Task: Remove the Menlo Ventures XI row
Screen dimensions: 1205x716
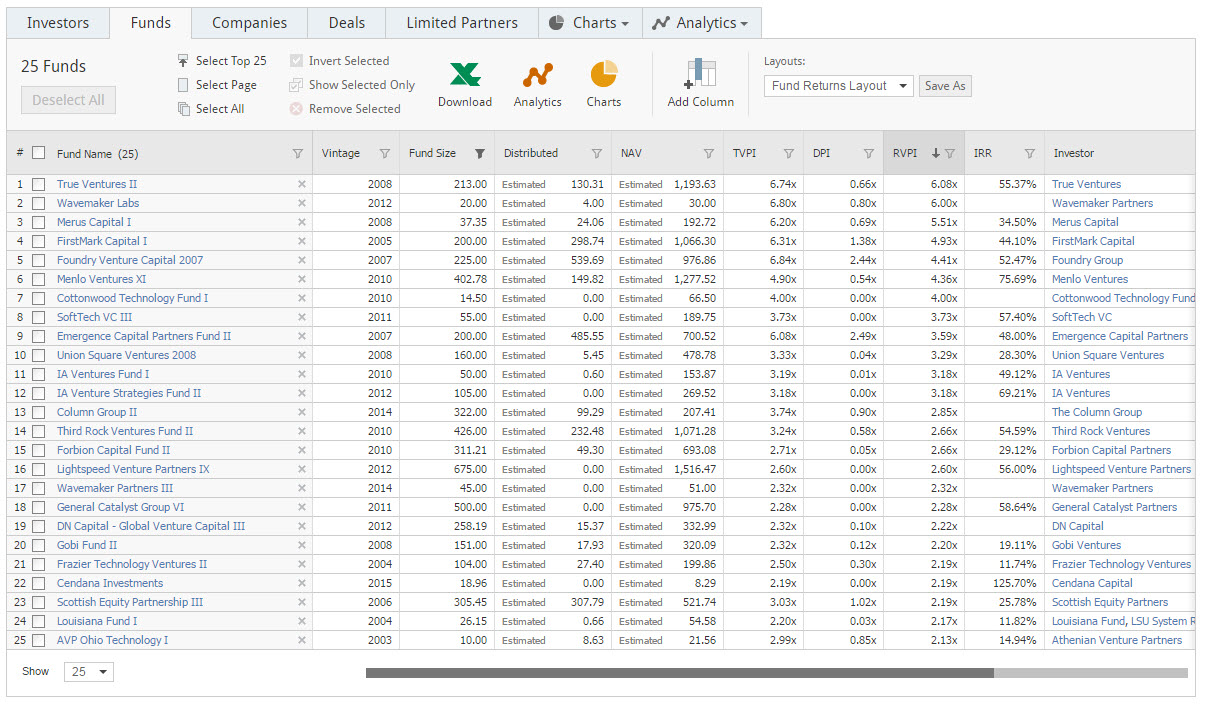Action: pyautogui.click(x=302, y=280)
